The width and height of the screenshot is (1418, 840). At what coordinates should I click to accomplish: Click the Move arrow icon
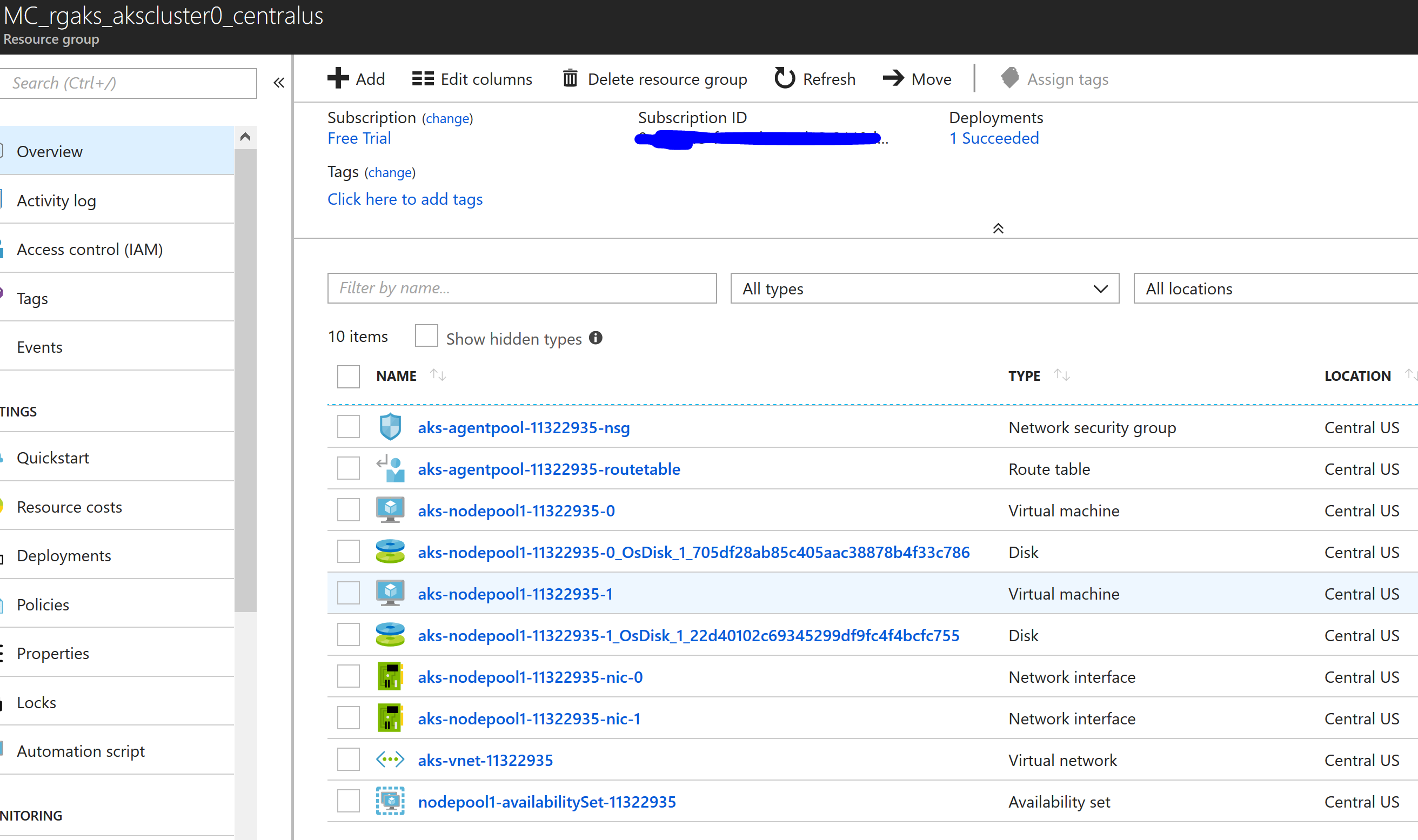(893, 78)
